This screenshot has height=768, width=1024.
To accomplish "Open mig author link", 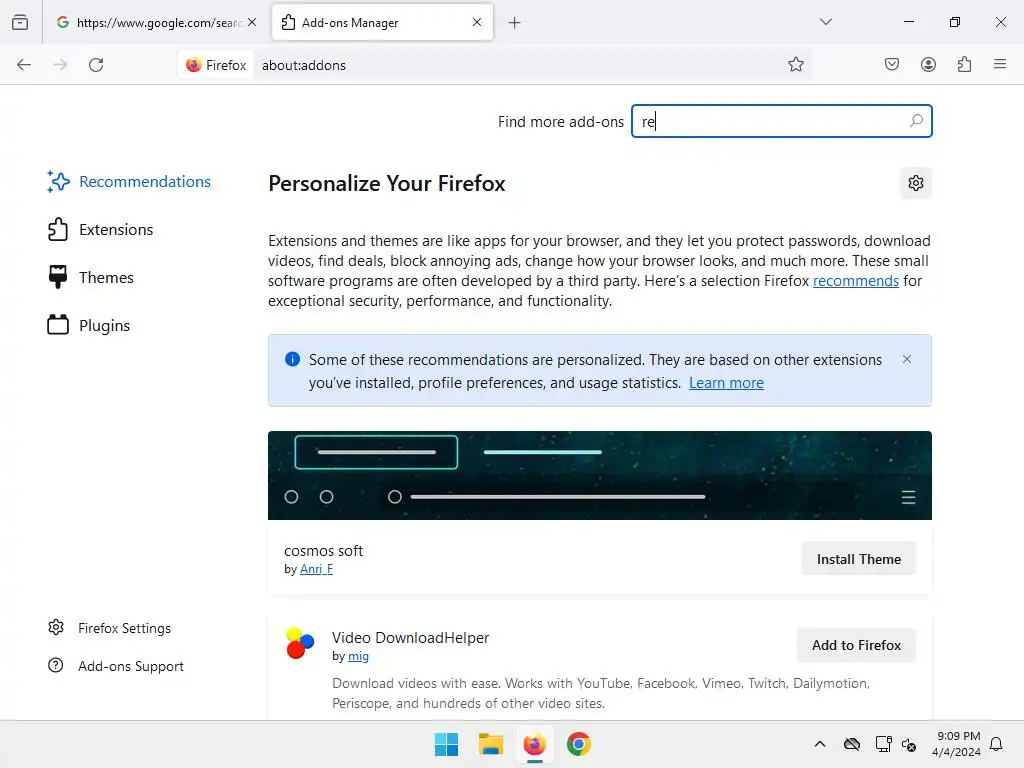I will 358,656.
